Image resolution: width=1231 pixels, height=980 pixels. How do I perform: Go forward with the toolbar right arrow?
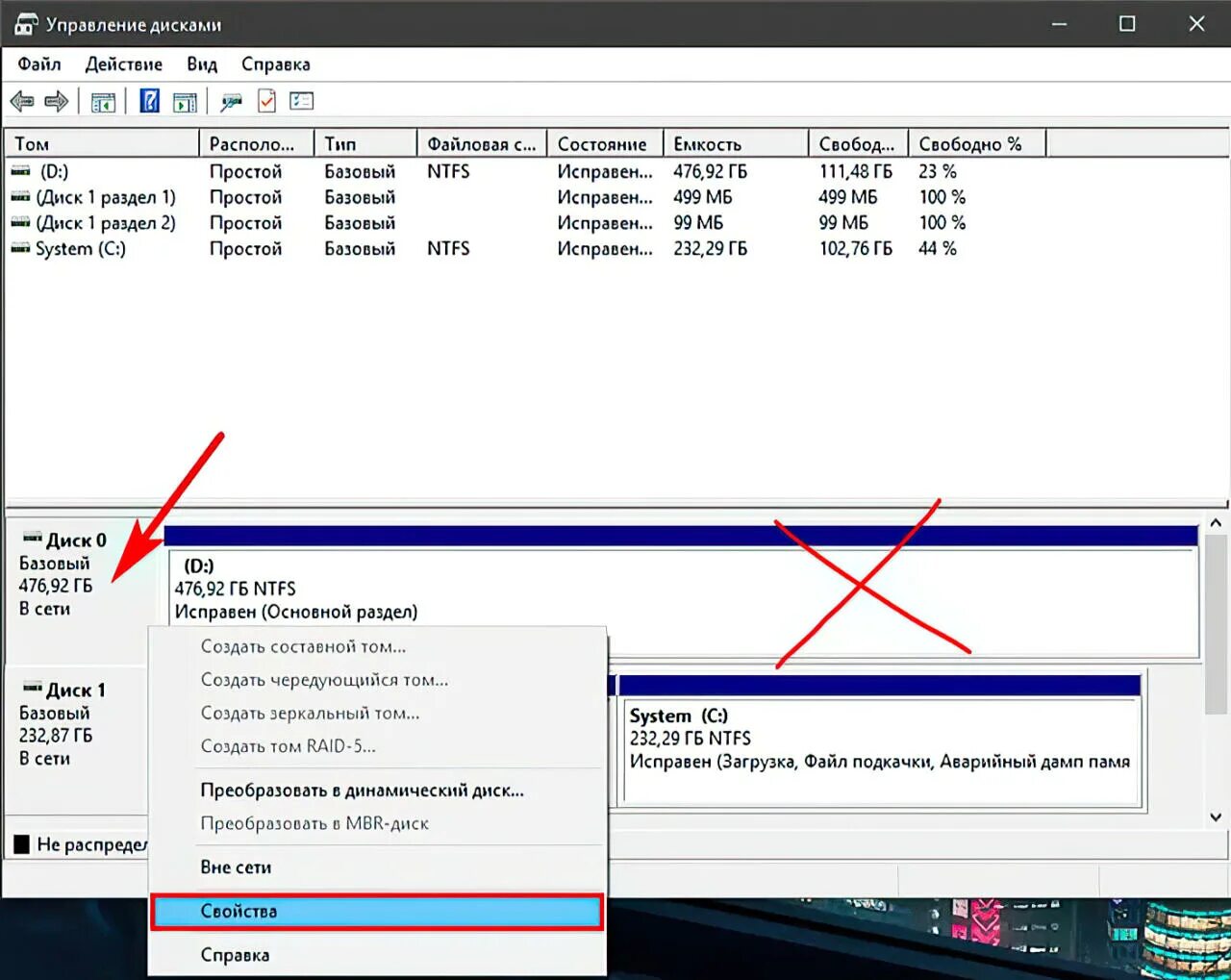[57, 101]
